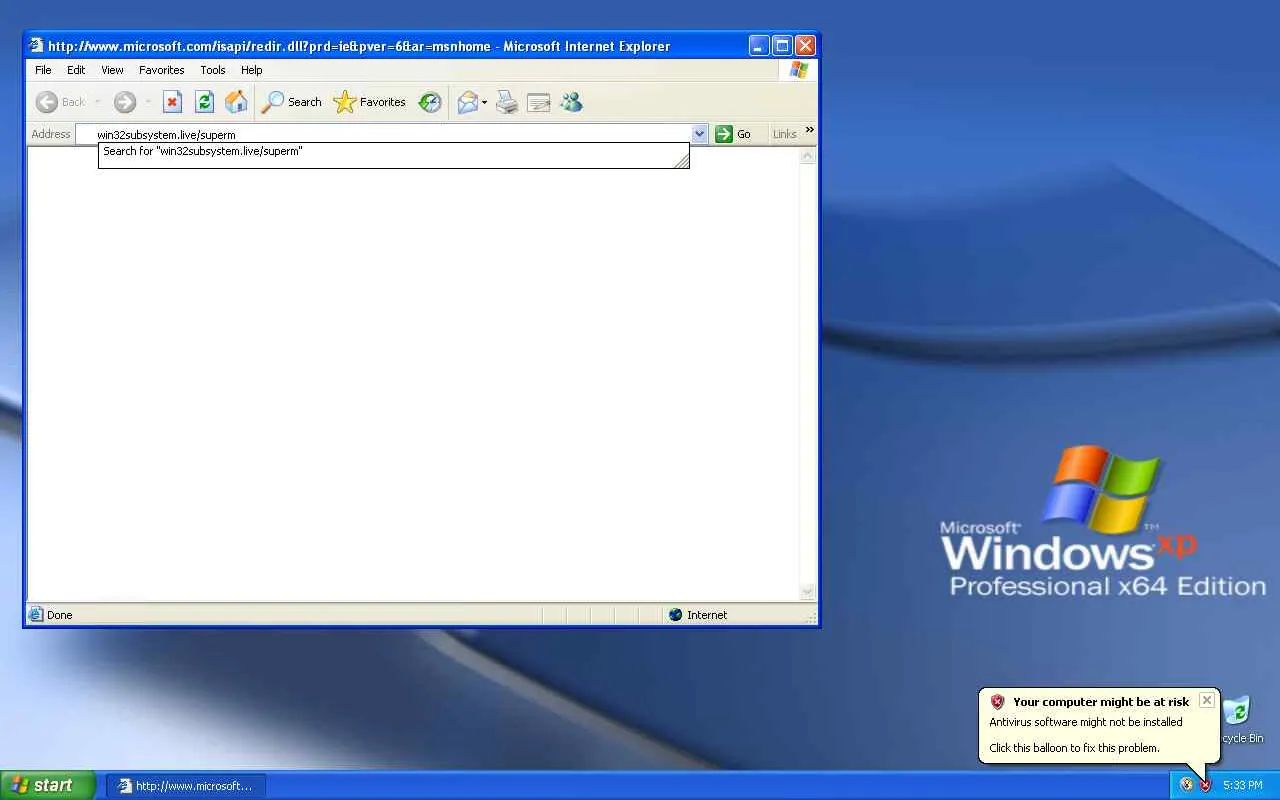Click the Links toolbar label
Image resolution: width=1280 pixels, height=800 pixels.
785,134
